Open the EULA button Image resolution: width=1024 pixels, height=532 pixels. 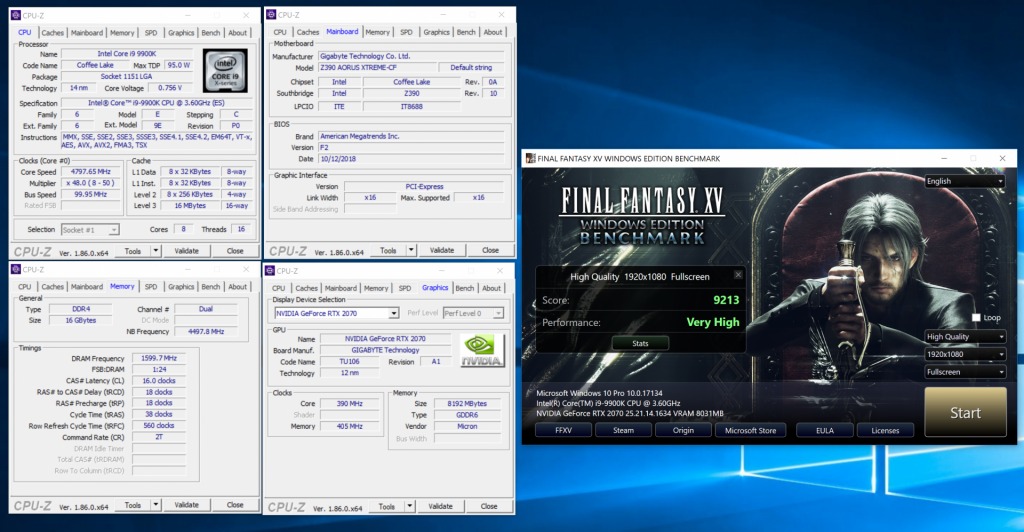[825, 430]
